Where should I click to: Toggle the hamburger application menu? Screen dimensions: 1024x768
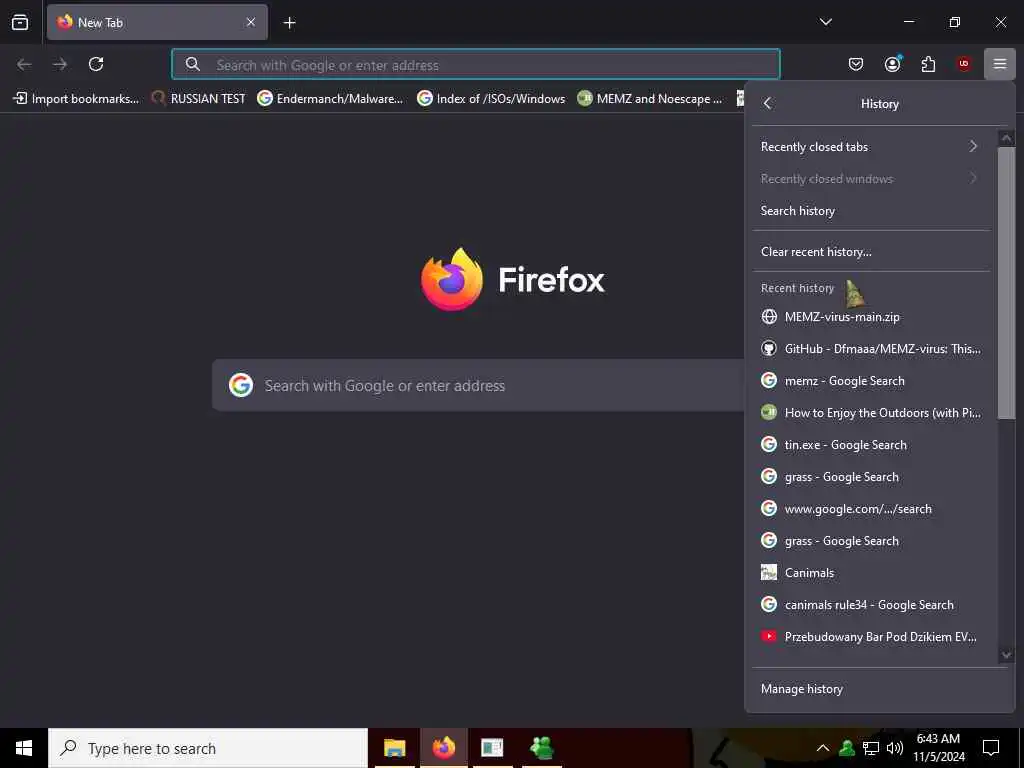[1000, 64]
